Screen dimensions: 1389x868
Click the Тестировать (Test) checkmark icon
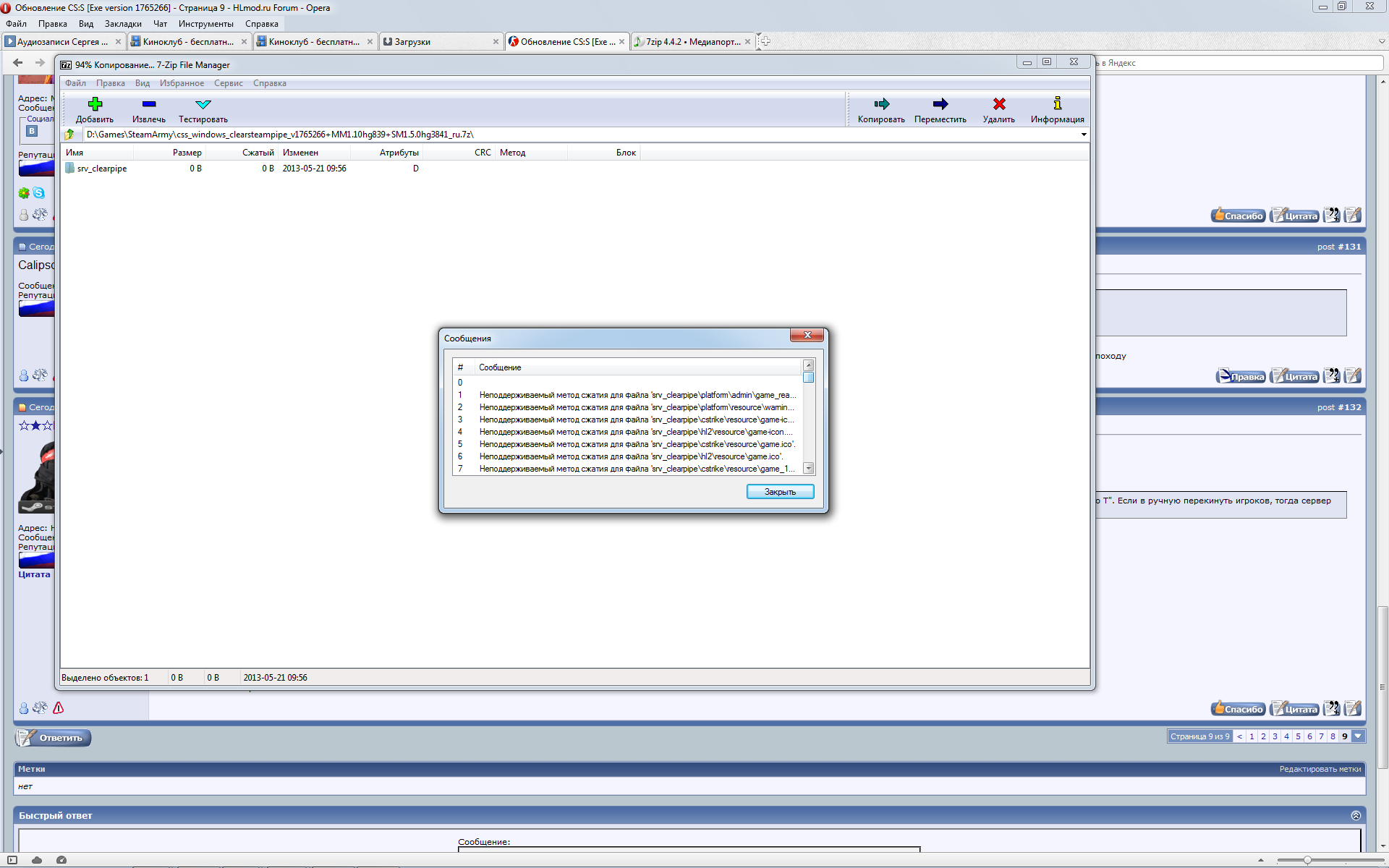click(203, 104)
